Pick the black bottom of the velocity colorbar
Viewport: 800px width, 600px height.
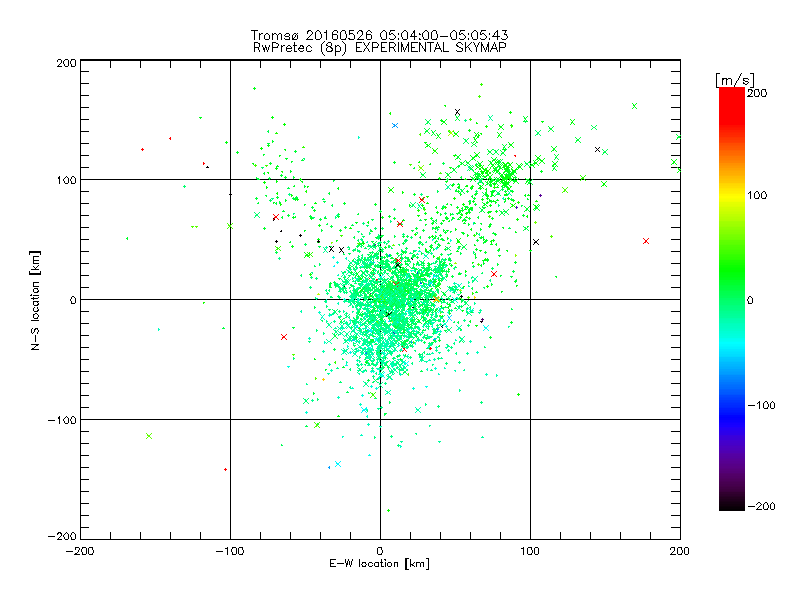coord(732,505)
